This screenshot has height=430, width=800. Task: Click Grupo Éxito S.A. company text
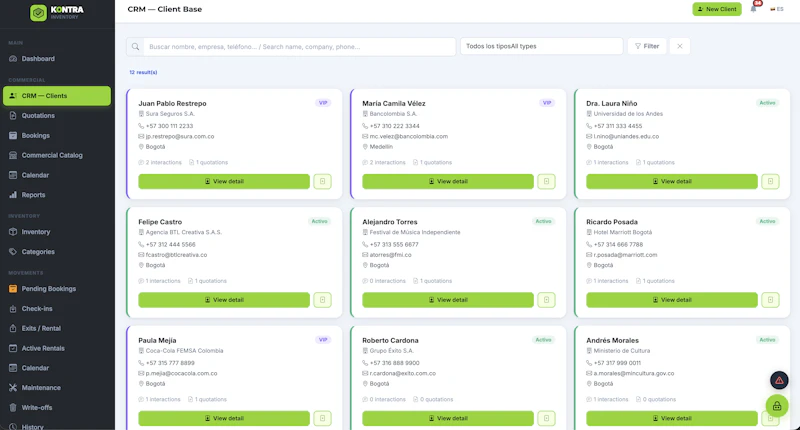pyautogui.click(x=392, y=351)
